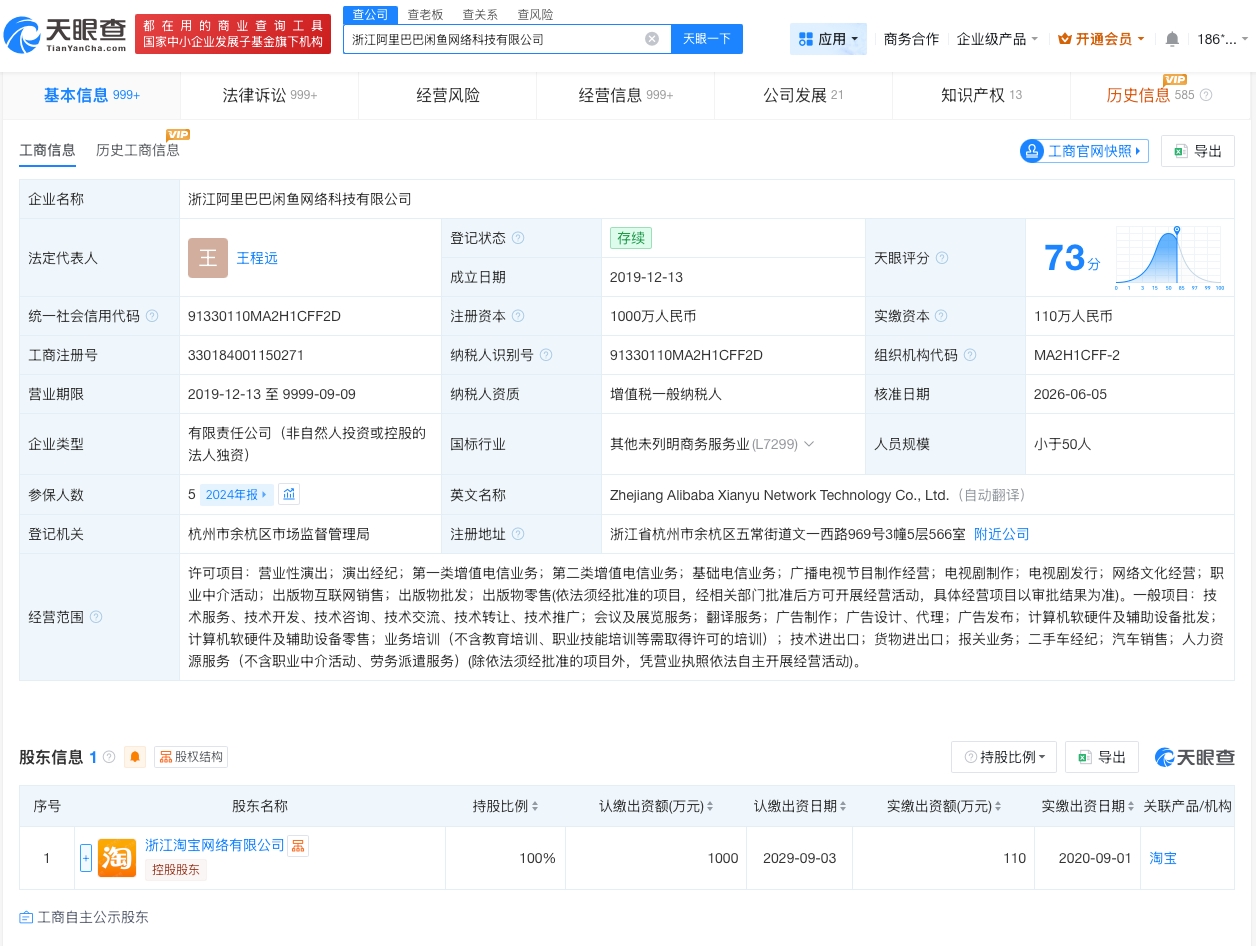Open the notification bell in the header
This screenshot has width=1256, height=946.
[x=1172, y=39]
